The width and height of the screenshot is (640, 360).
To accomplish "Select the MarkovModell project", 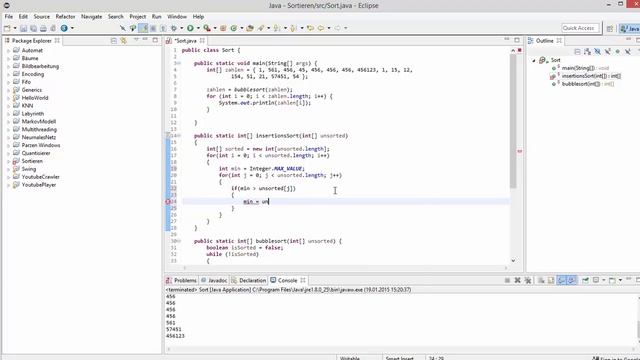I will tap(39, 122).
